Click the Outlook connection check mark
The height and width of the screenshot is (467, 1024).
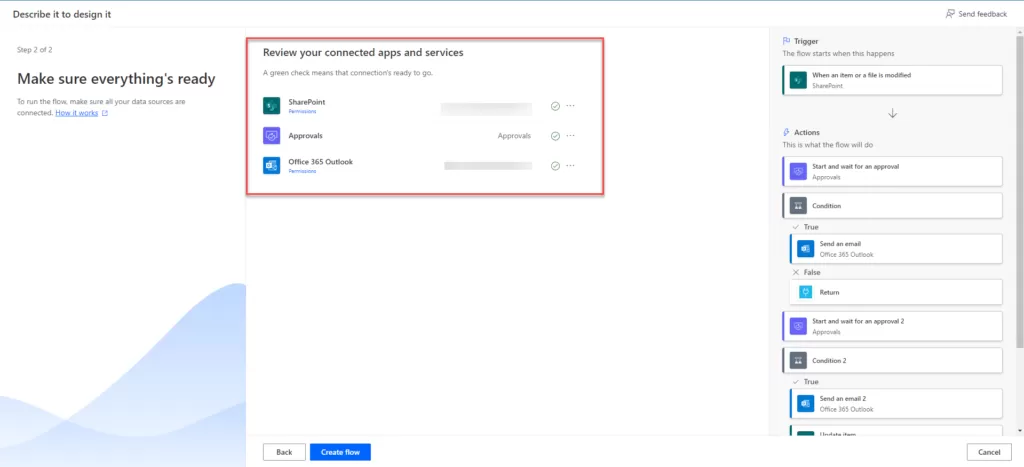coord(555,166)
